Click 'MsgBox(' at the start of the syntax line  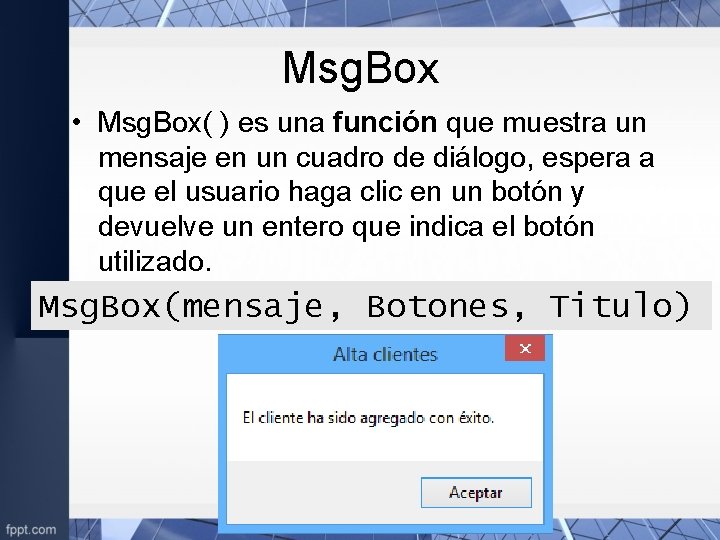pos(110,306)
